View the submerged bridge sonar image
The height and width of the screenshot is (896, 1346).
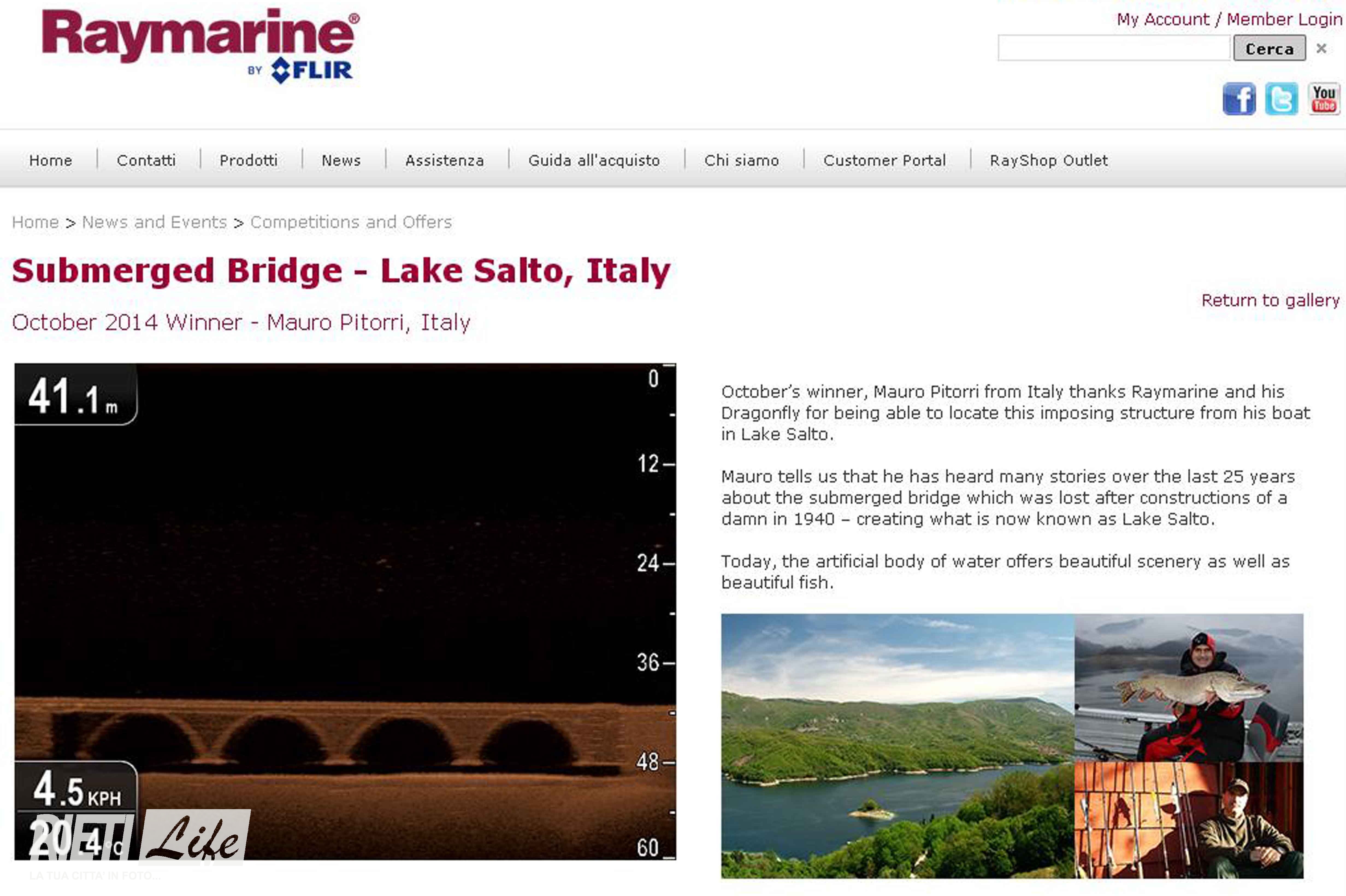[x=345, y=611]
